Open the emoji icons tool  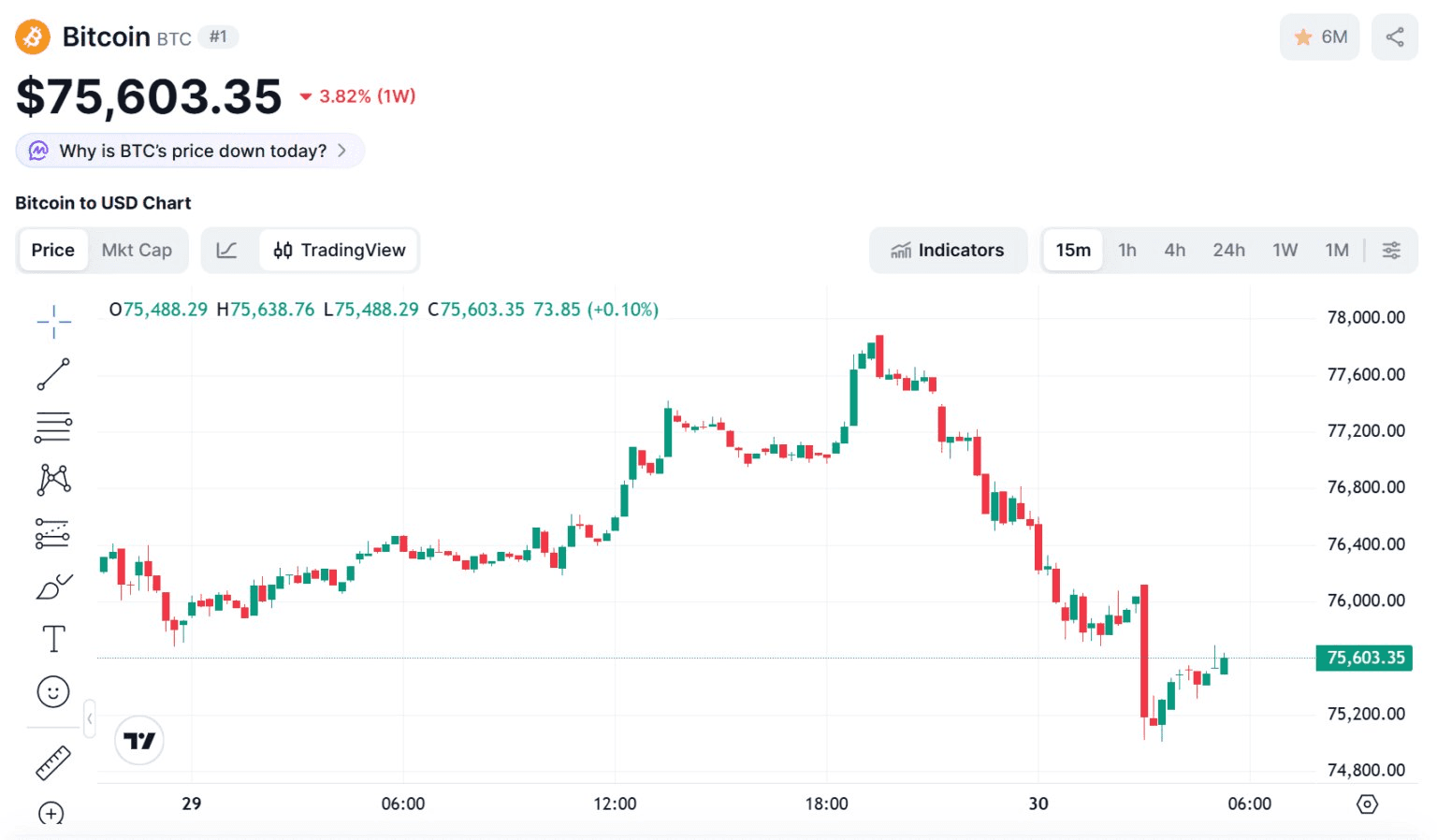[x=53, y=692]
